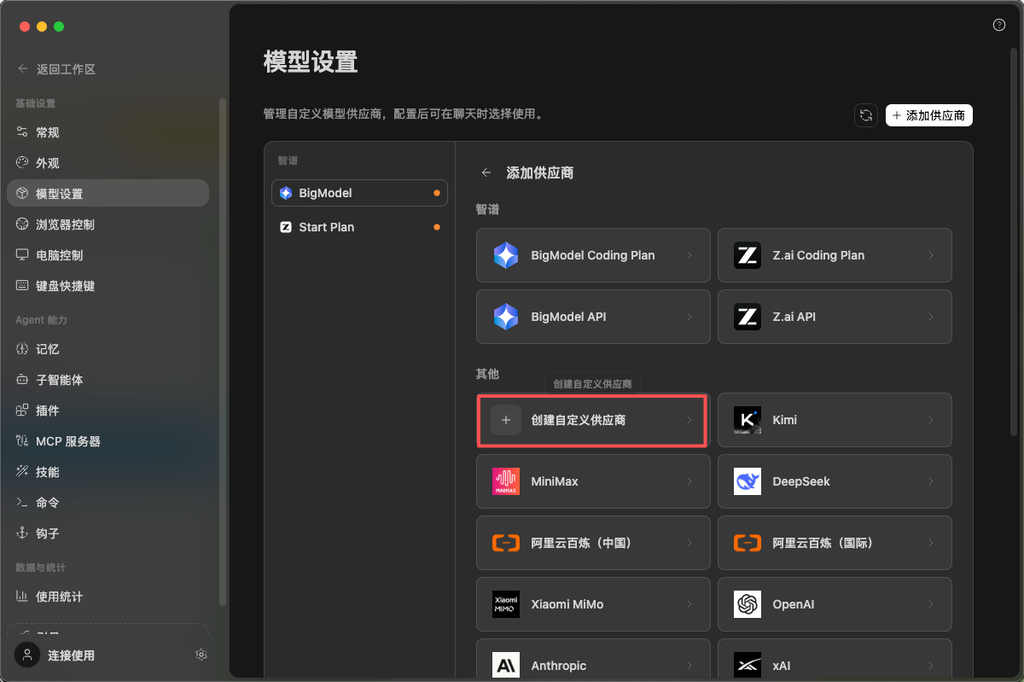
Task: Click the 返回工作区 back arrow icon
Action: (23, 69)
